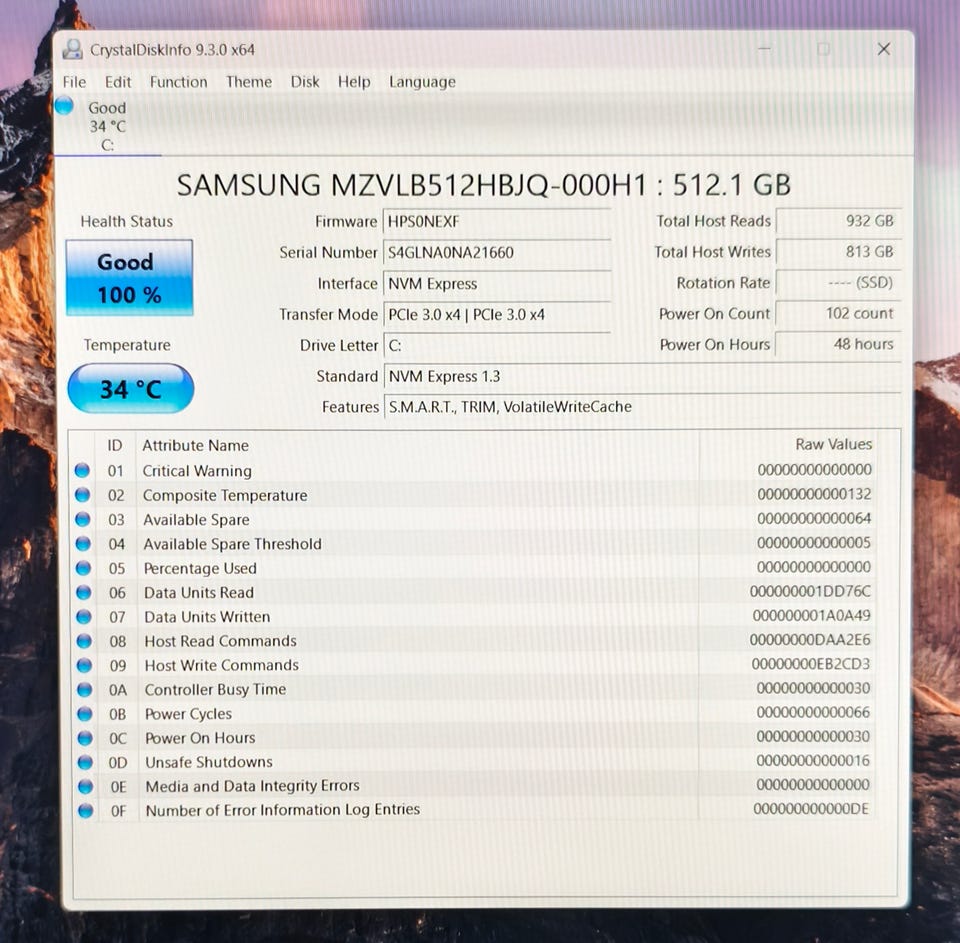Open the File menu
The height and width of the screenshot is (943, 960).
pos(74,82)
